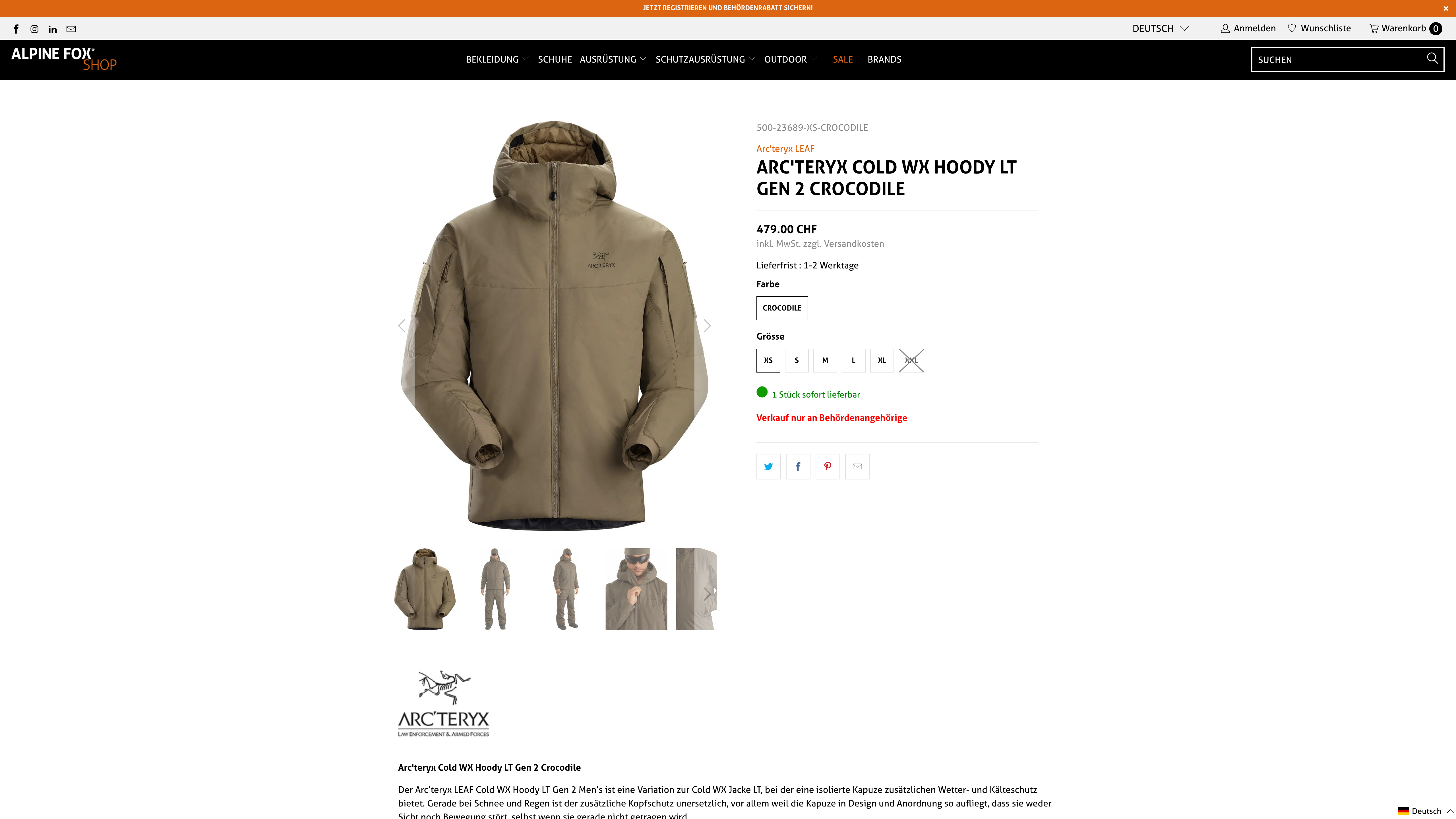Open the SALE menu item
This screenshot has height=819, width=1456.
[842, 59]
